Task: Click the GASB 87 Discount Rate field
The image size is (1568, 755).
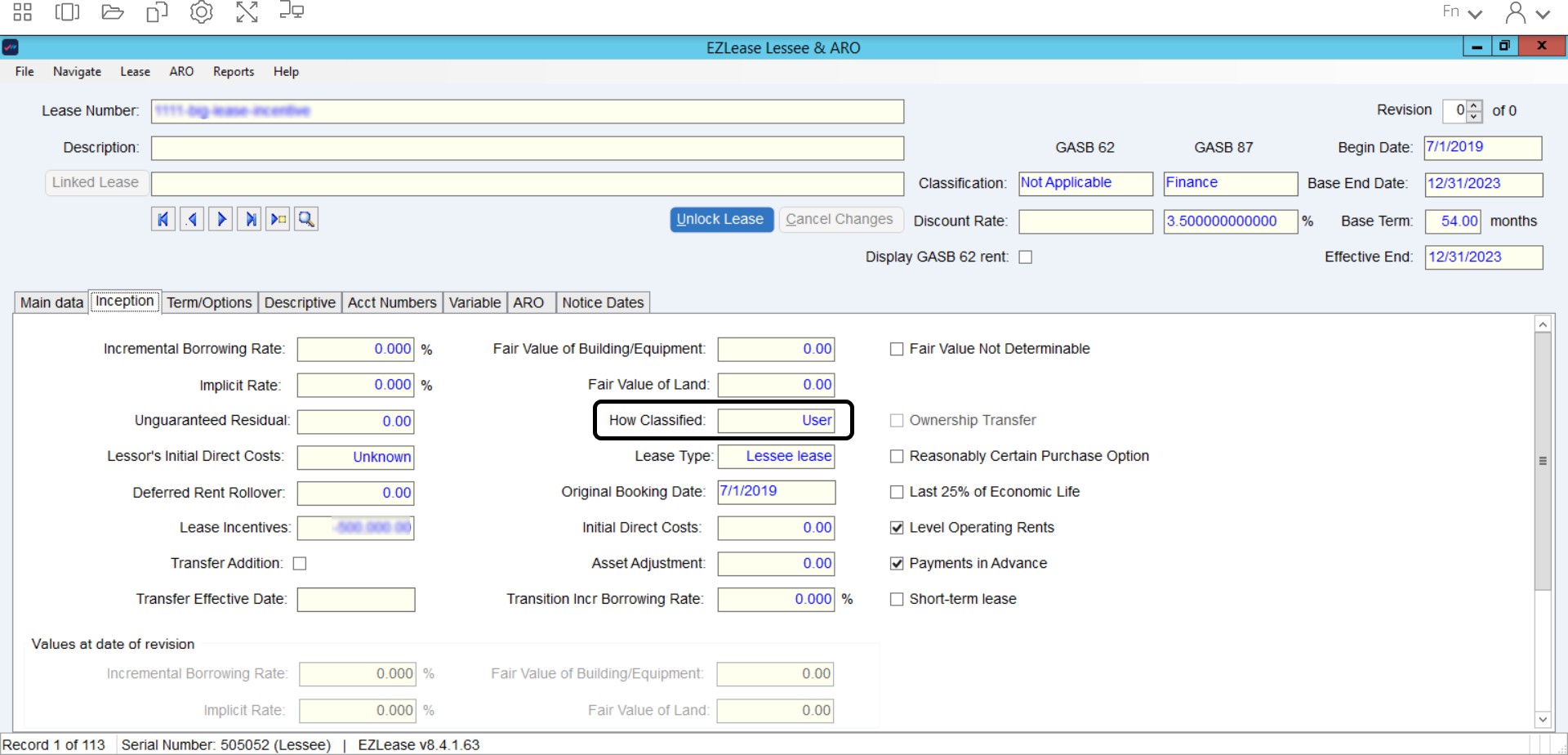Action: [x=1230, y=221]
